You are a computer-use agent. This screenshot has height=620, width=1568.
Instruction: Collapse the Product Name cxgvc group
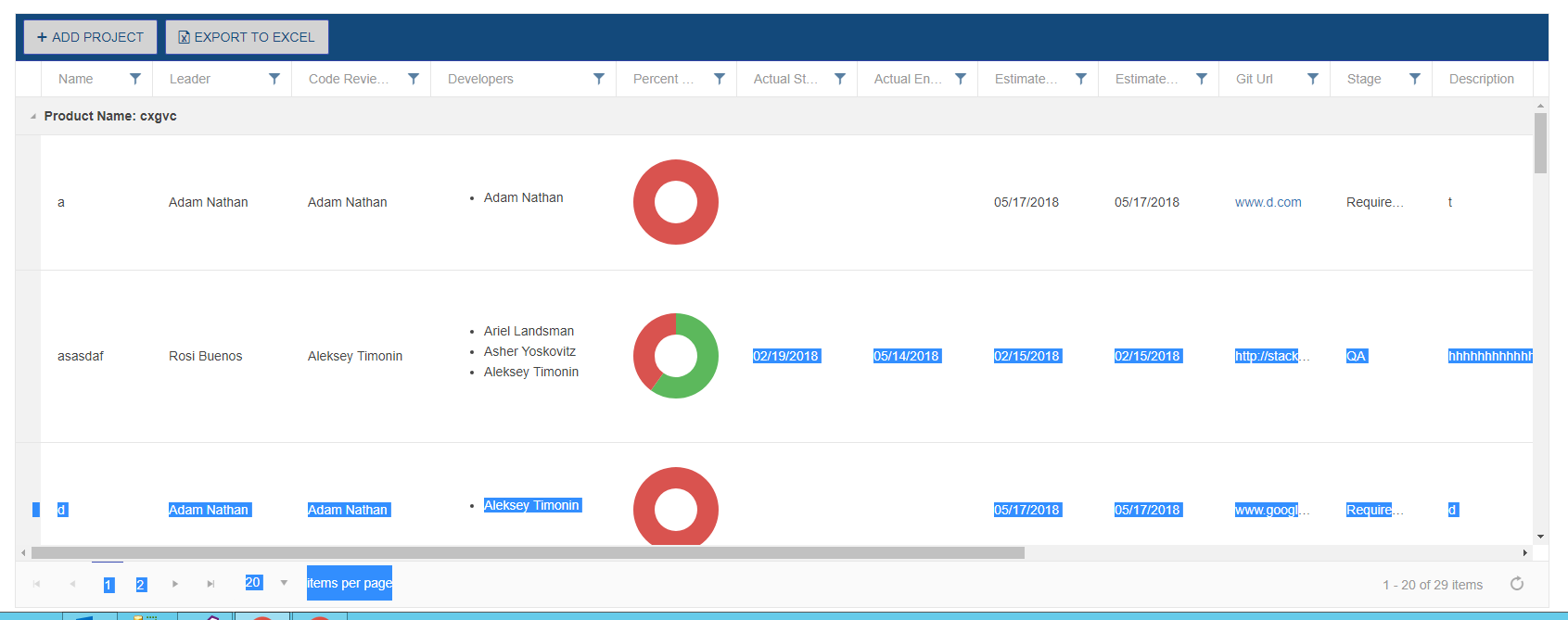(33, 117)
